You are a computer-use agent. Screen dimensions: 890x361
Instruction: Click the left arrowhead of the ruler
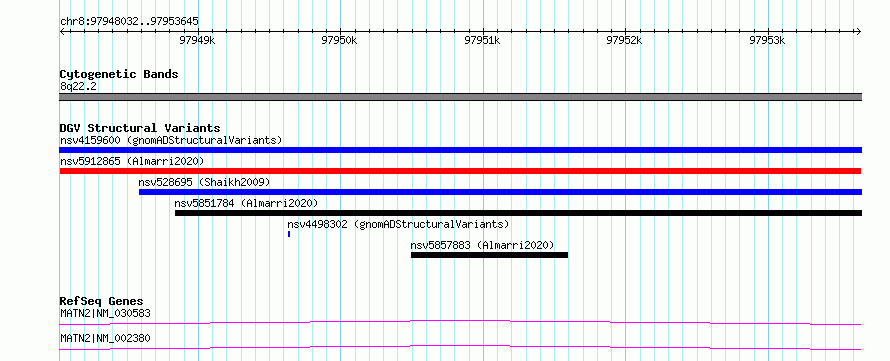coord(62,32)
